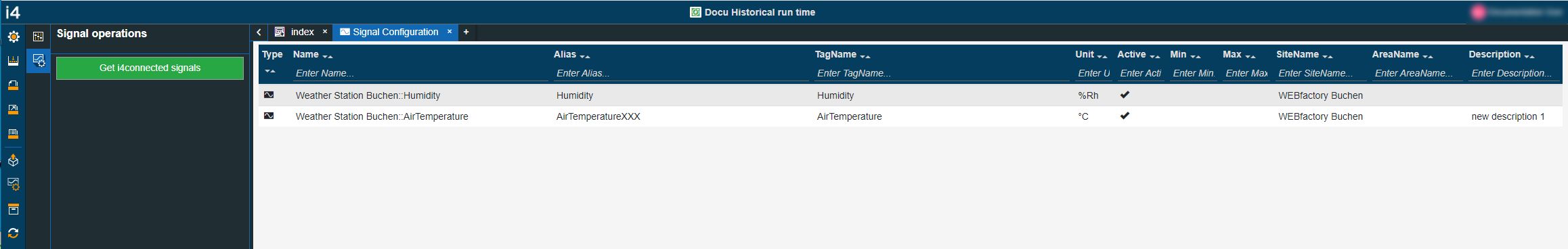The width and height of the screenshot is (1568, 249).
Task: Click the Enter Description filter field
Action: (x=1514, y=73)
